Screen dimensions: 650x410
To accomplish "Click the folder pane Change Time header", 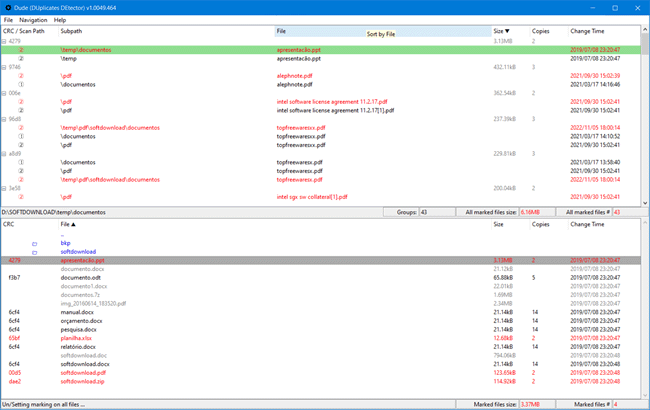I will tap(604, 224).
